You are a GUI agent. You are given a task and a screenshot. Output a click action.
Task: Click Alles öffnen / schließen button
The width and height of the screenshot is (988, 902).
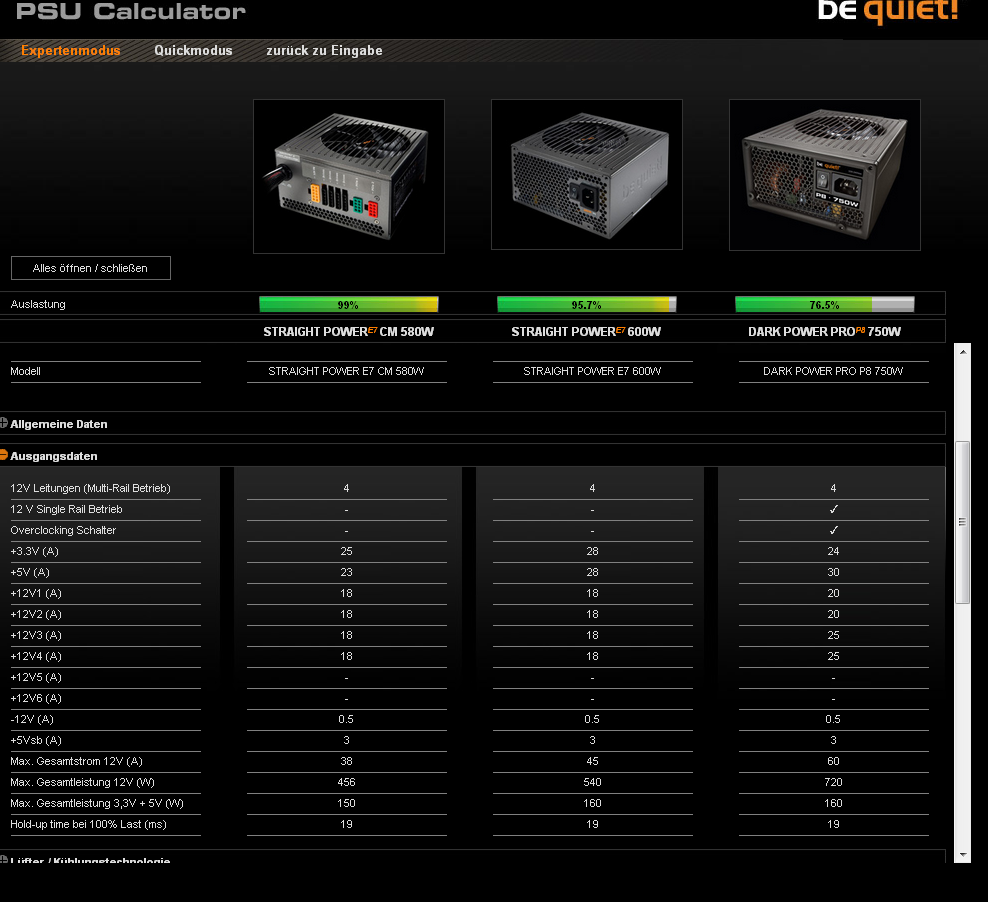tap(91, 268)
